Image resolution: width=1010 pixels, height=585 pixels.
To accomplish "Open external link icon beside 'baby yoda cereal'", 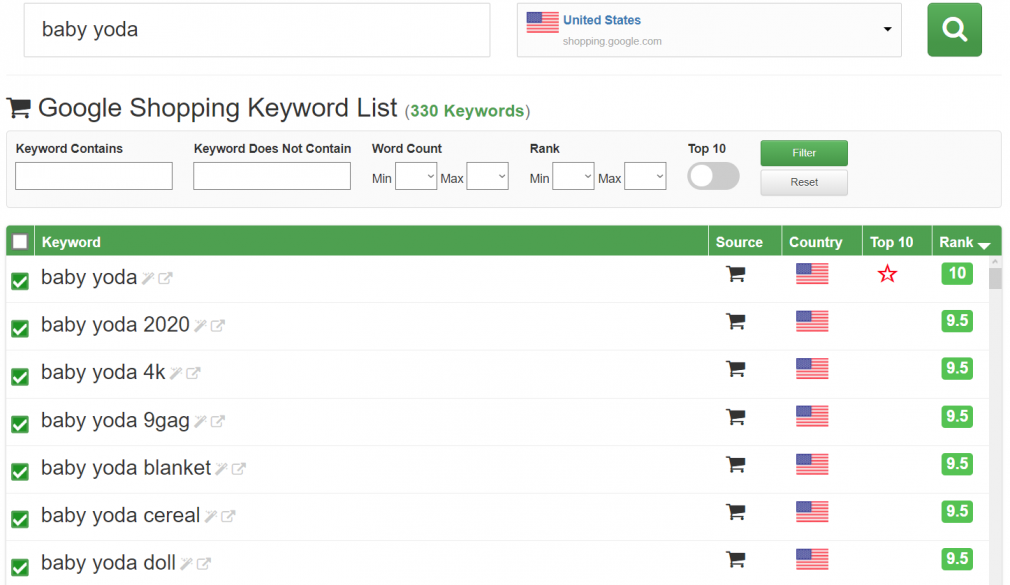I will point(228,516).
